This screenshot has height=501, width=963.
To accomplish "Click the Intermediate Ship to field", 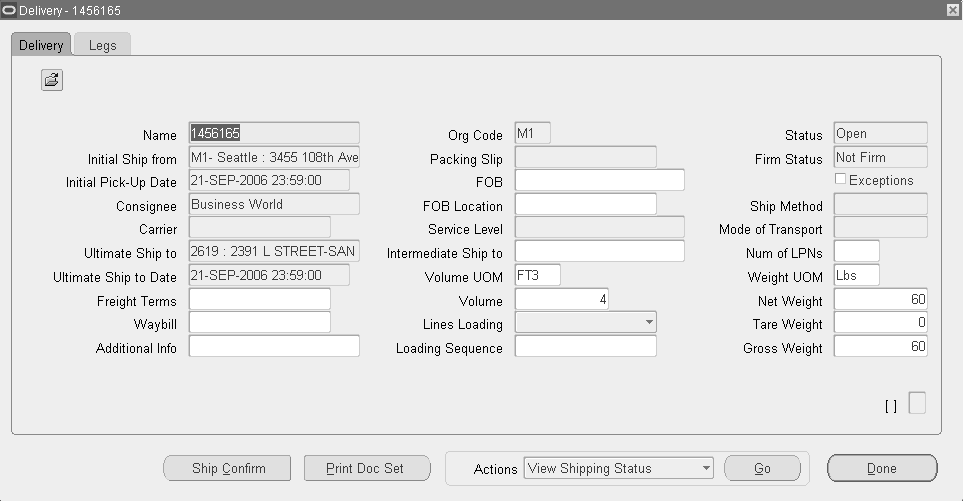I will [599, 251].
